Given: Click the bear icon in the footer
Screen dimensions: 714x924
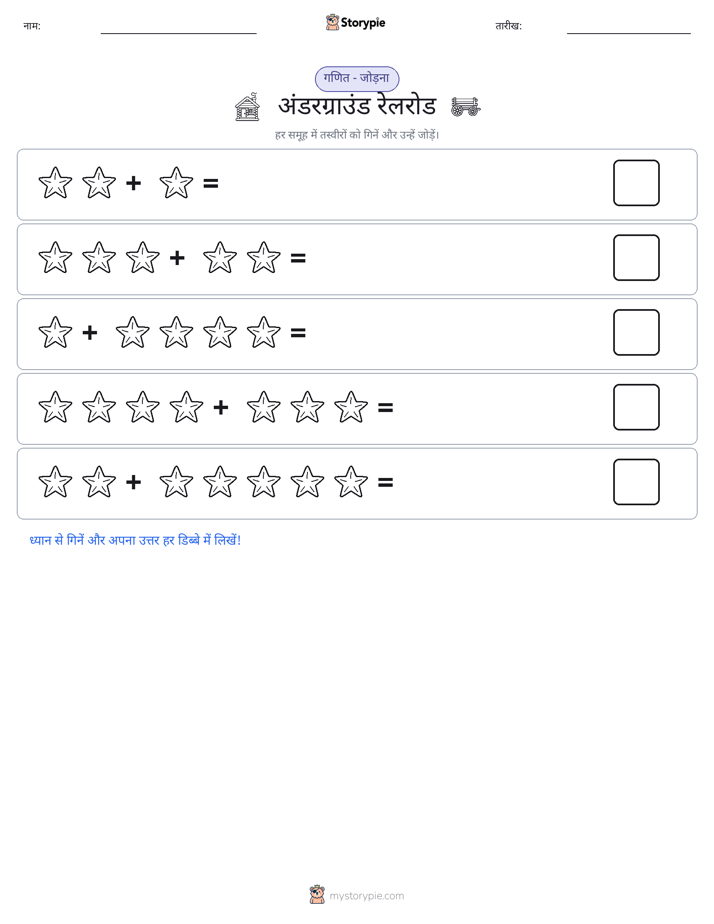Looking at the screenshot, I should click(x=317, y=895).
